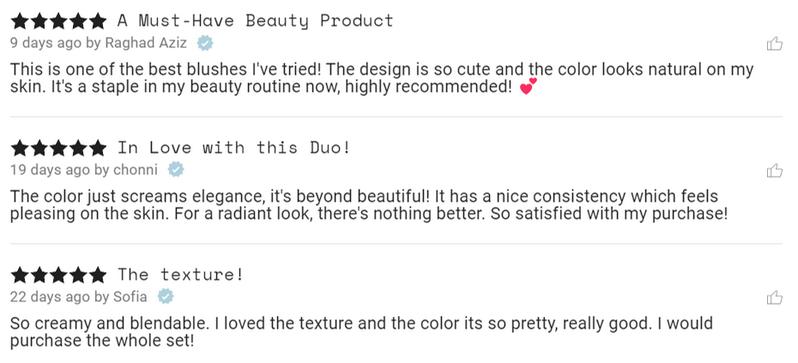Click reviewer name Raghad Aziz
This screenshot has height=363, width=798.
[x=146, y=43]
